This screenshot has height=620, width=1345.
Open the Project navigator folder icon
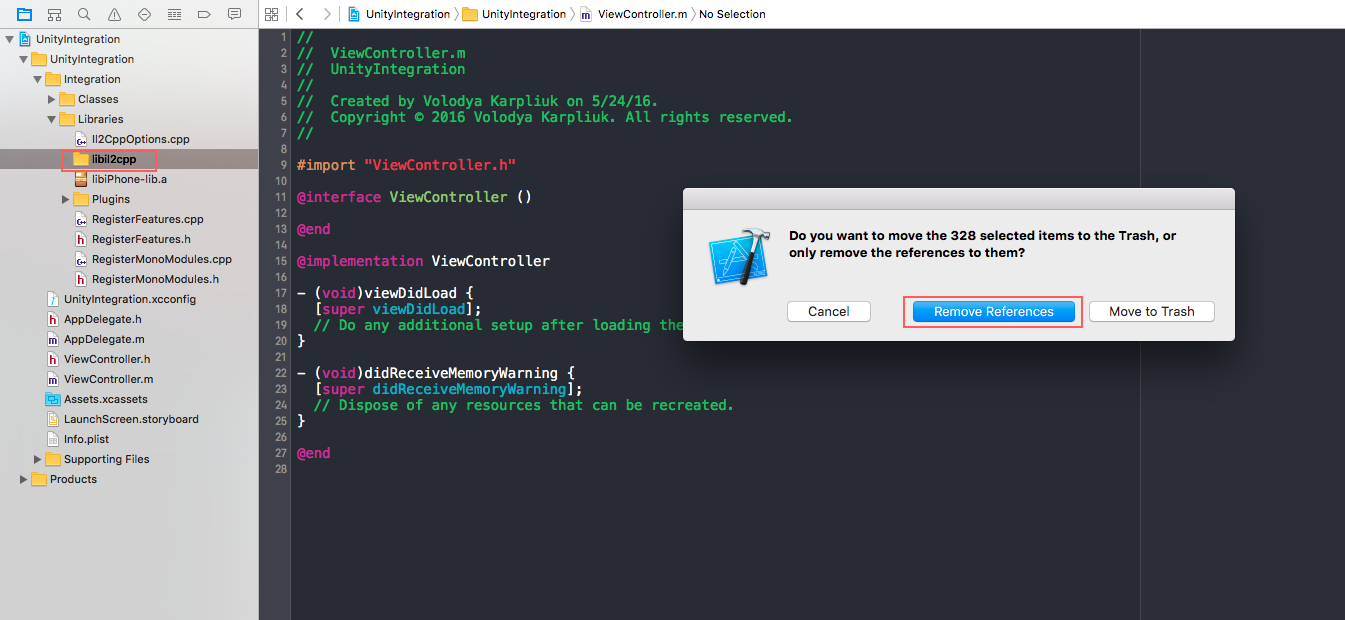pos(25,14)
